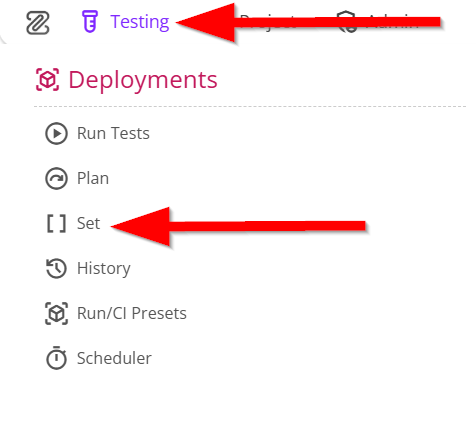The image size is (476, 422).
Task: Go to the Plan menu item
Action: coord(93,178)
